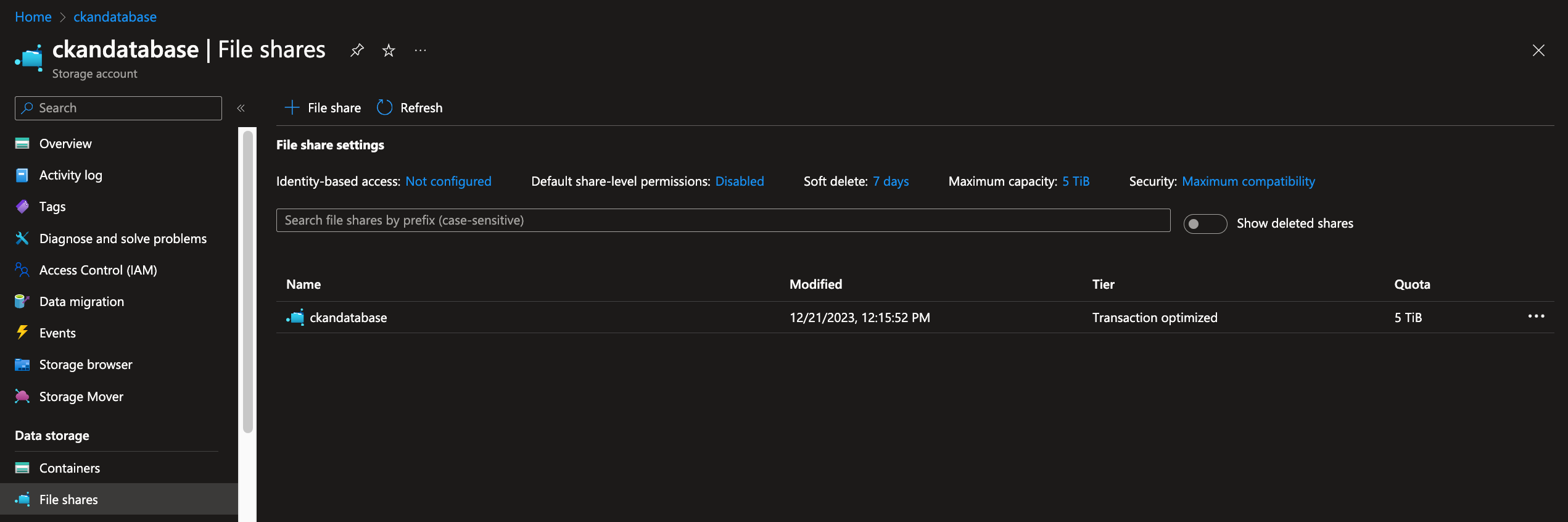The height and width of the screenshot is (522, 1568).
Task: Click the ckandatabase breadcrumb link
Action: (x=115, y=17)
